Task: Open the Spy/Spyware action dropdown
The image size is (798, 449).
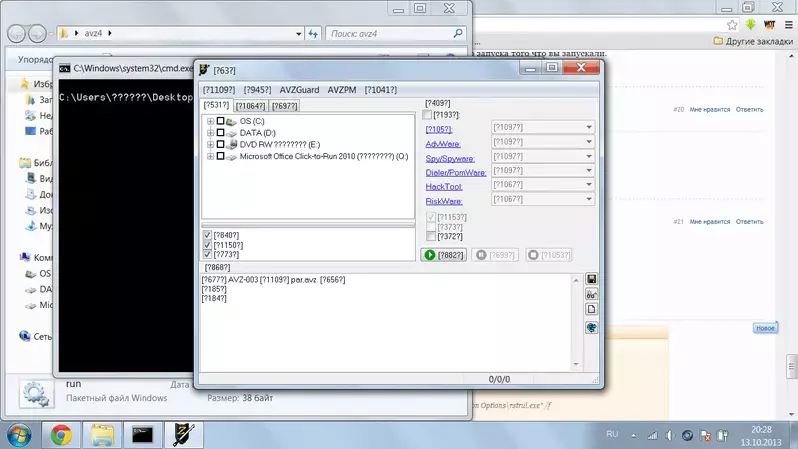Action: [x=589, y=156]
